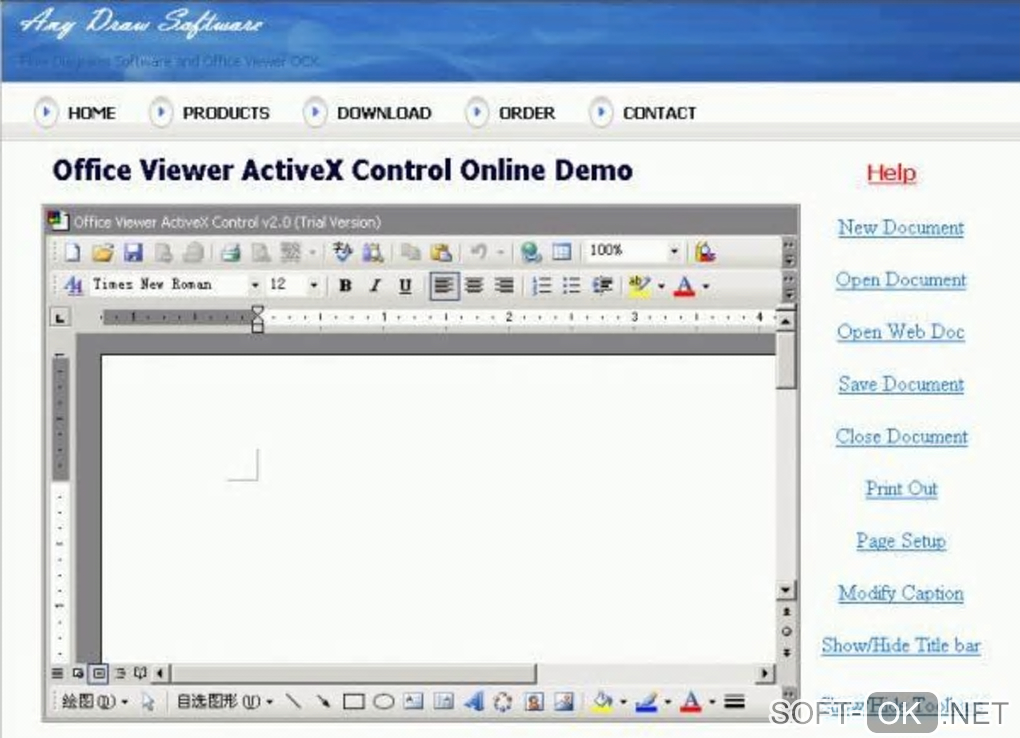
Task: Toggle numbered list
Action: [x=541, y=286]
